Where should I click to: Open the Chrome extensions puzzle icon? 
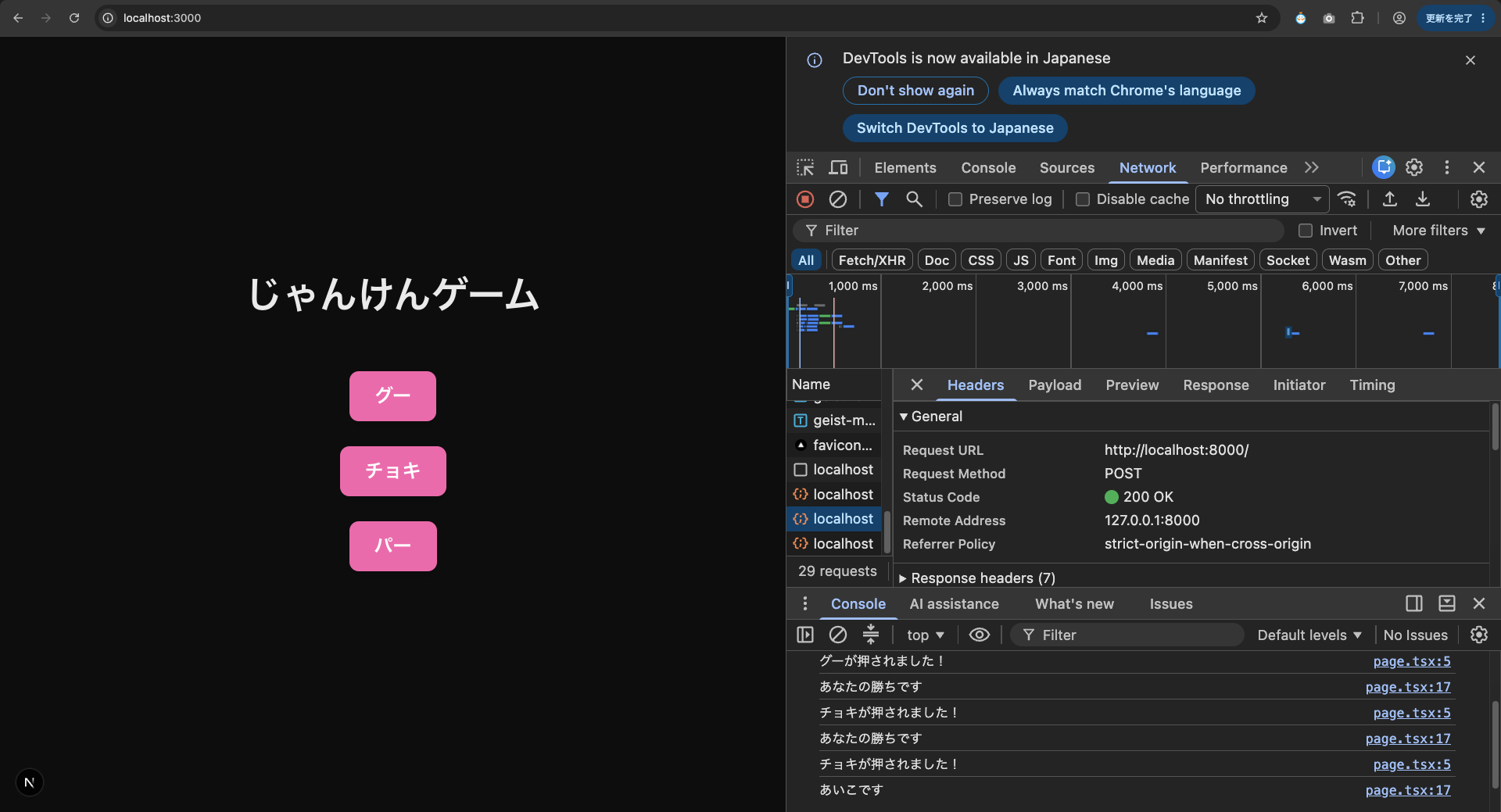(x=1358, y=18)
